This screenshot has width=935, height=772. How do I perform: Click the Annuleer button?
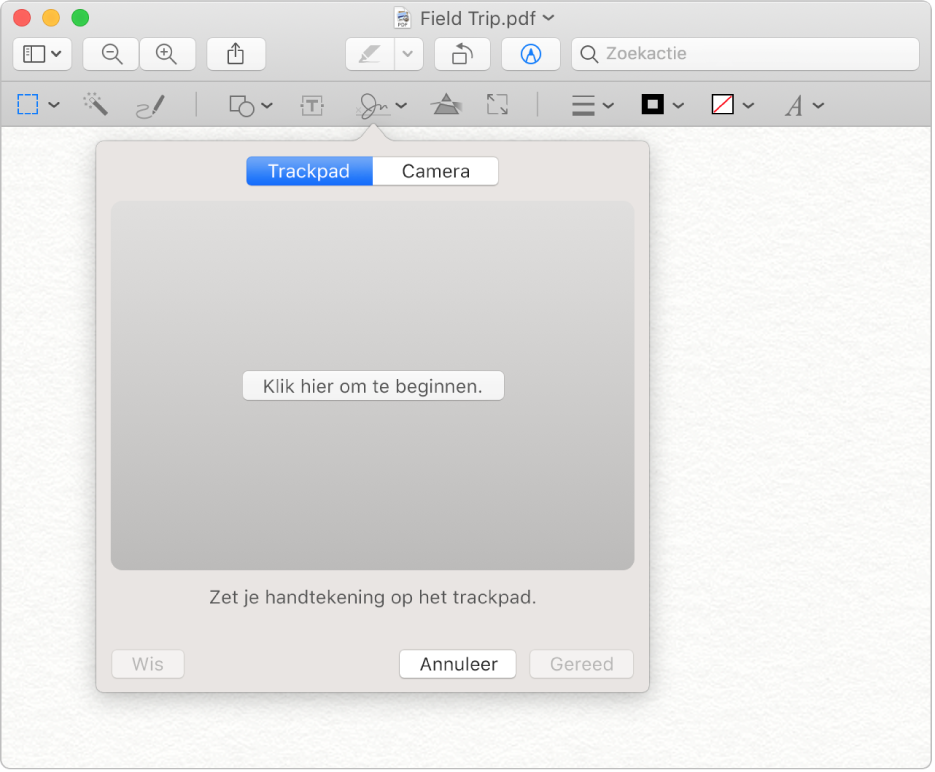click(x=458, y=664)
